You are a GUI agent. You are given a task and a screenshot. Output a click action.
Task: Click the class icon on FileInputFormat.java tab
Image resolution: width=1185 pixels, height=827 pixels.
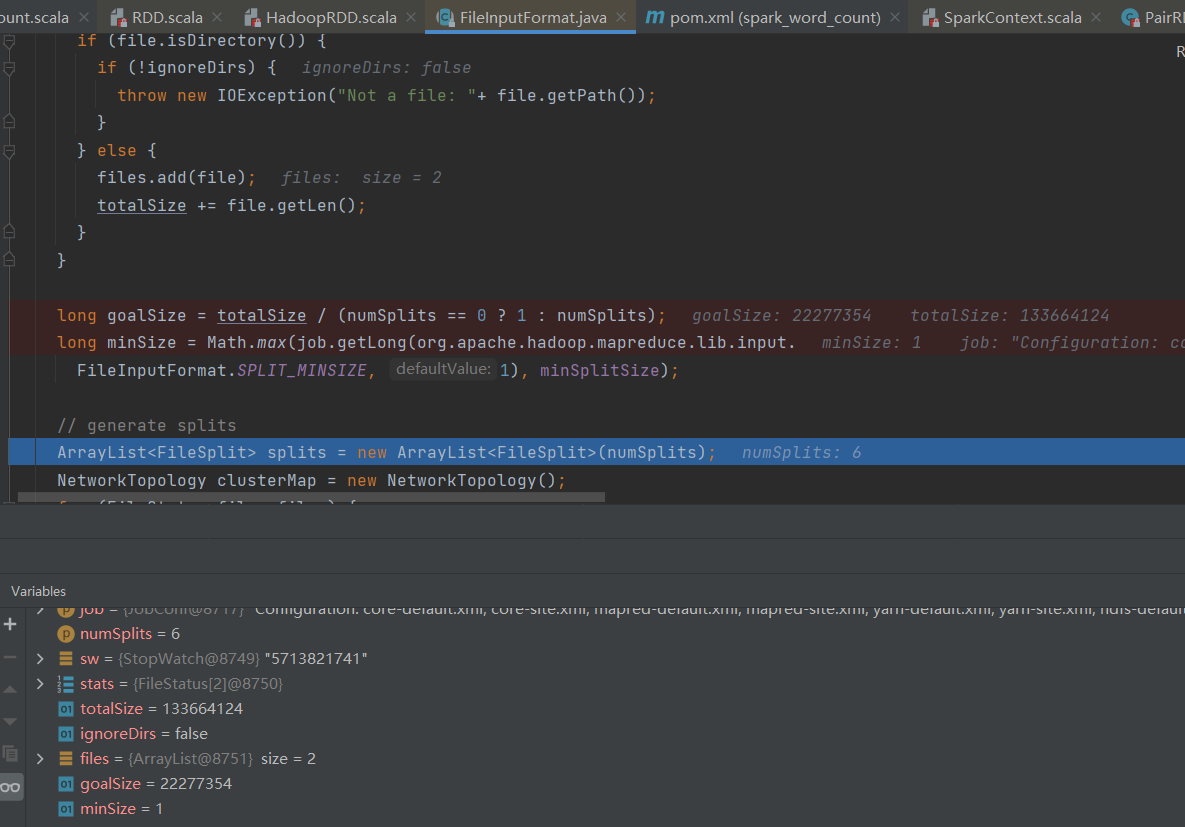[x=445, y=17]
